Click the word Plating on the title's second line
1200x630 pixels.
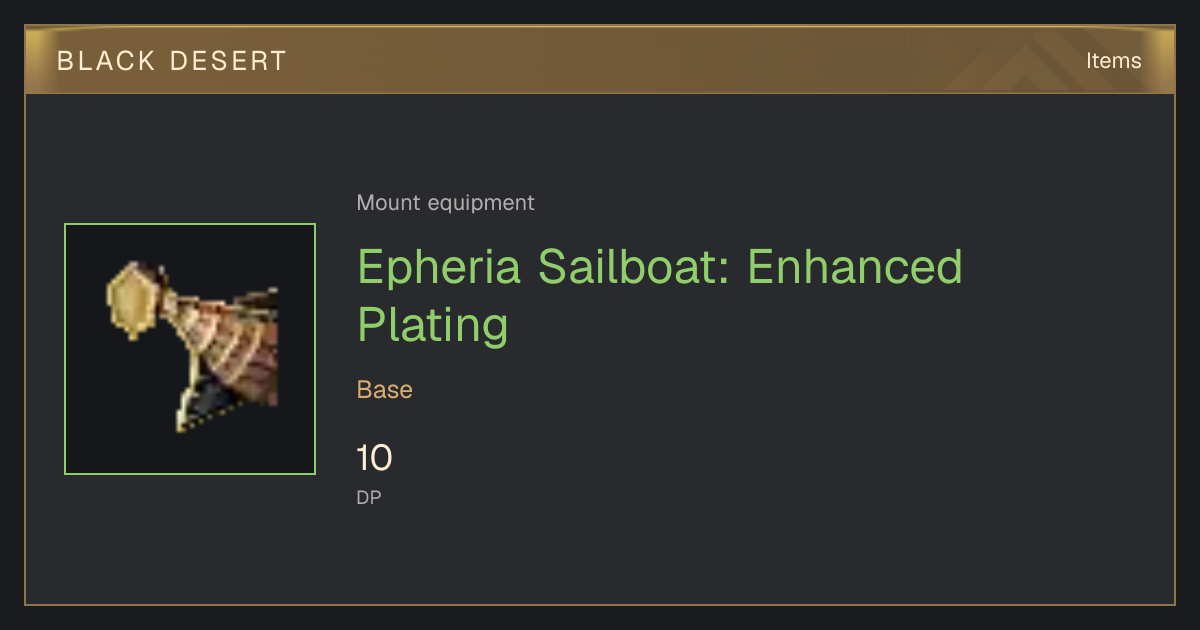433,327
